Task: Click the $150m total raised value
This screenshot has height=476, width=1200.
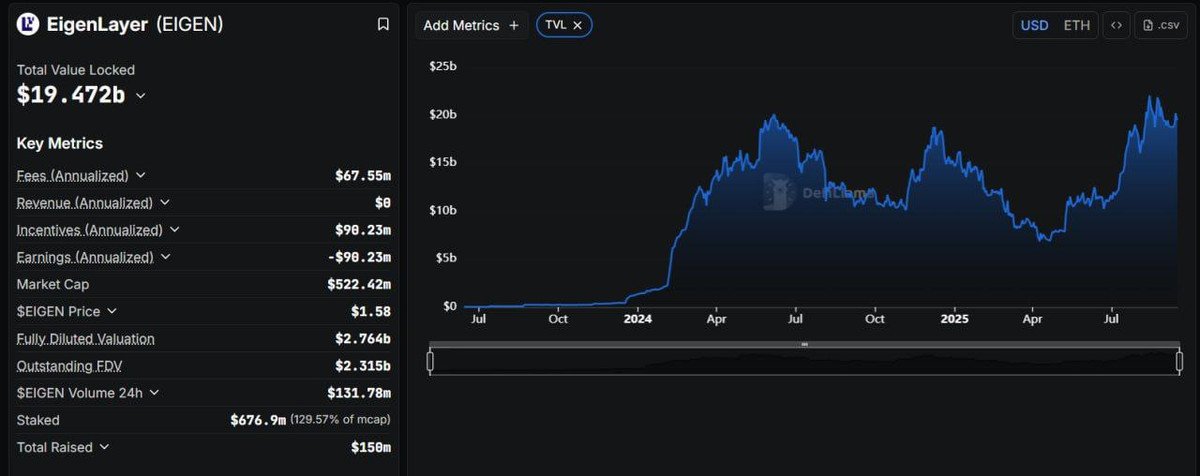Action: 371,447
